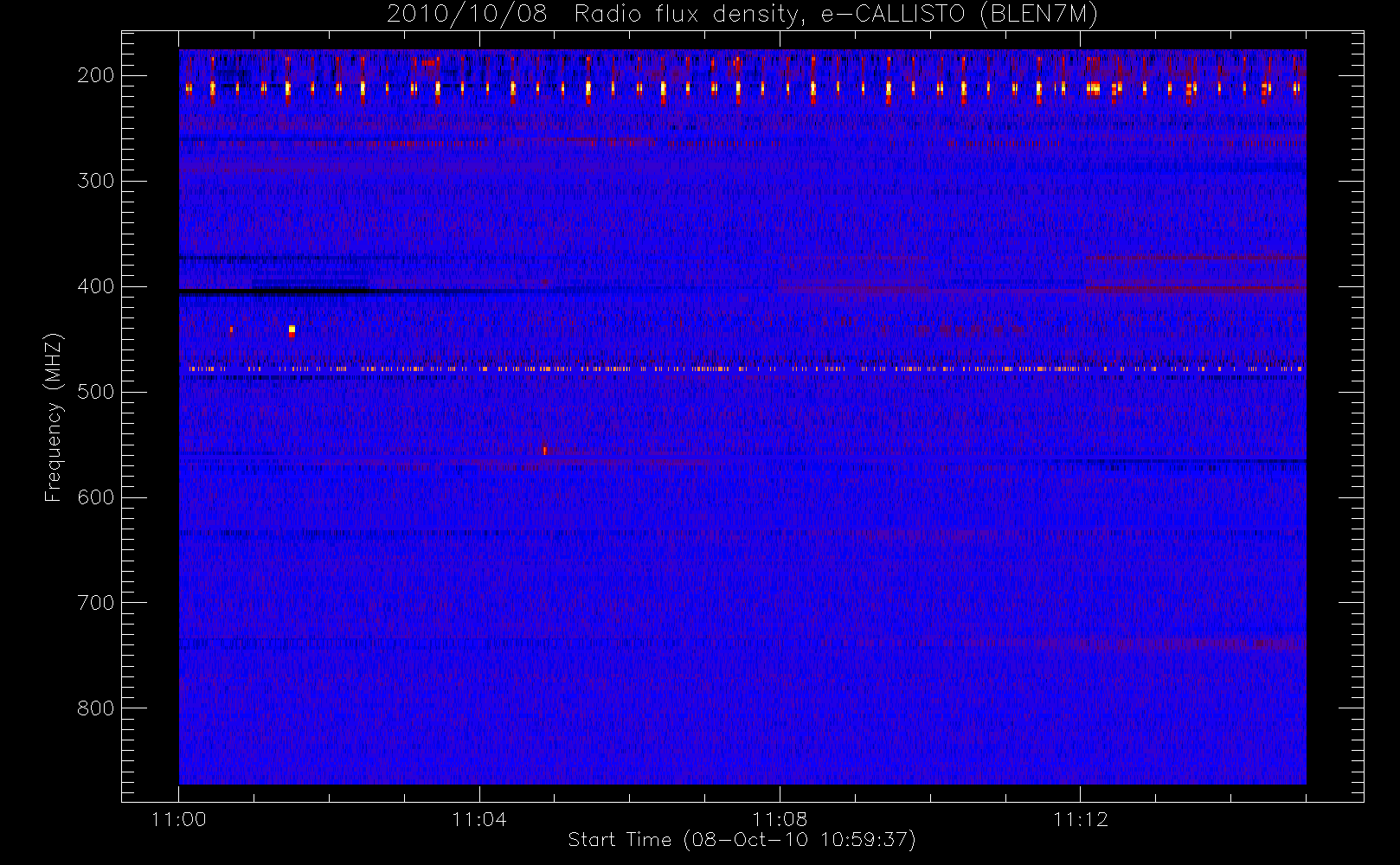Click the 11:00 time tick label
Viewport: 1400px width, 865px height.
(x=179, y=819)
